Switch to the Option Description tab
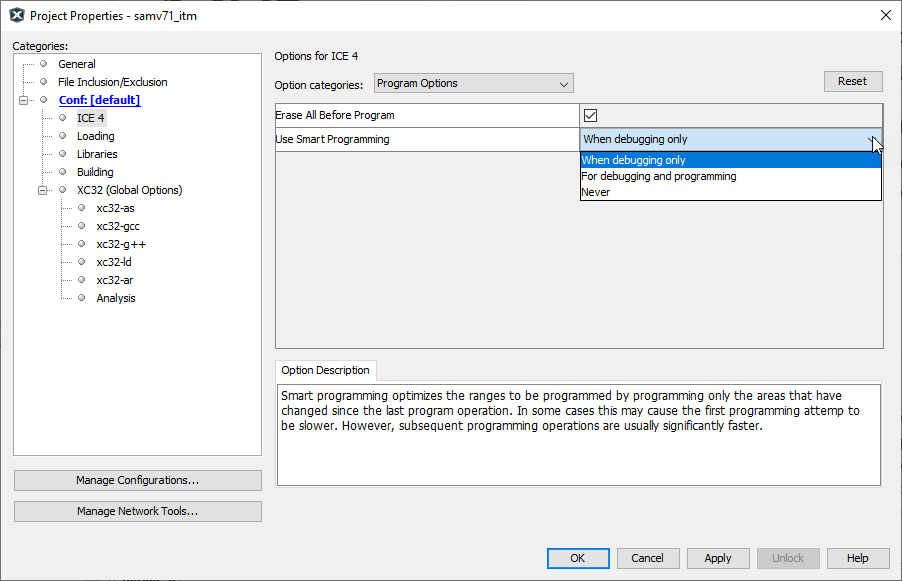The height and width of the screenshot is (581, 902). [325, 370]
